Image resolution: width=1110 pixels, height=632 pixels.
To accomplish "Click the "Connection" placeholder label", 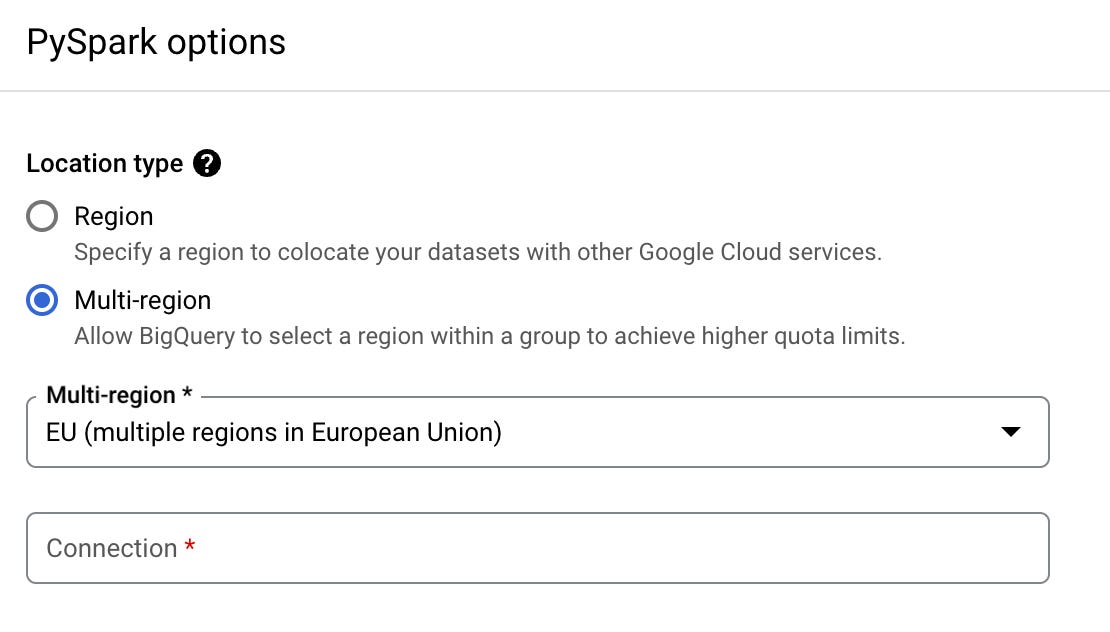I will [x=111, y=548].
